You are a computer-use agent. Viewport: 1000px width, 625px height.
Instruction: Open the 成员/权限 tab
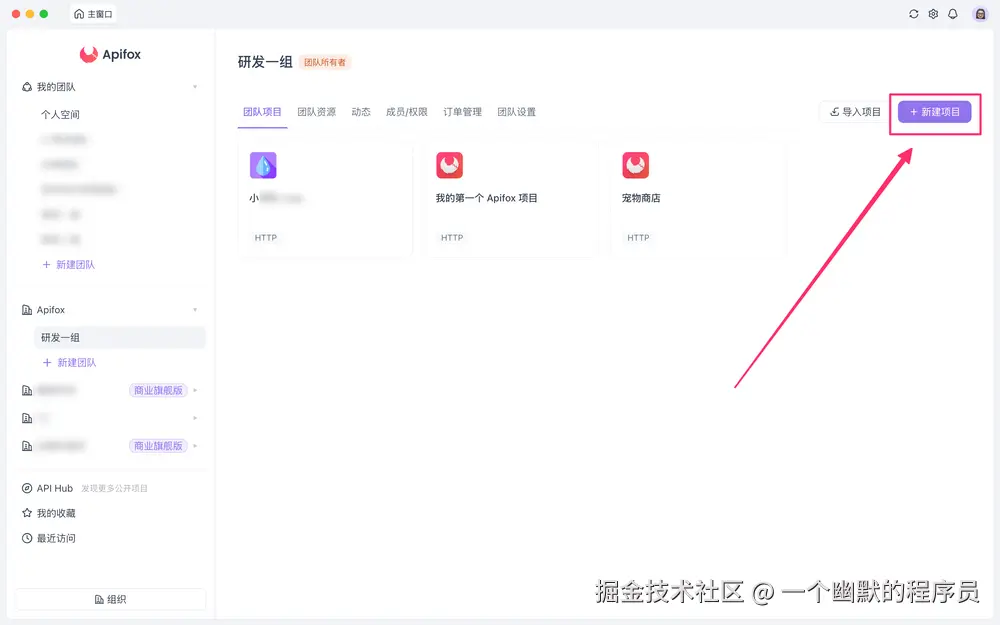407,112
